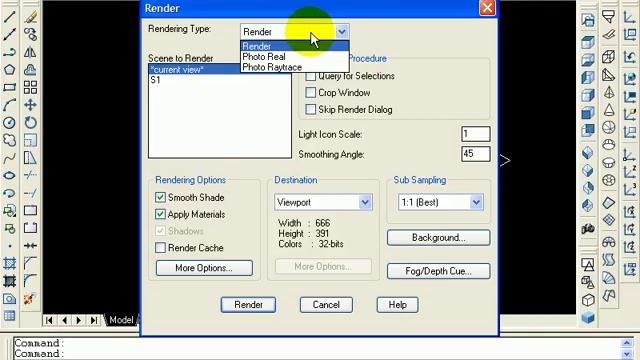Enable the Render Cache checkbox
Image resolution: width=640 pixels, height=360 pixels.
point(160,248)
